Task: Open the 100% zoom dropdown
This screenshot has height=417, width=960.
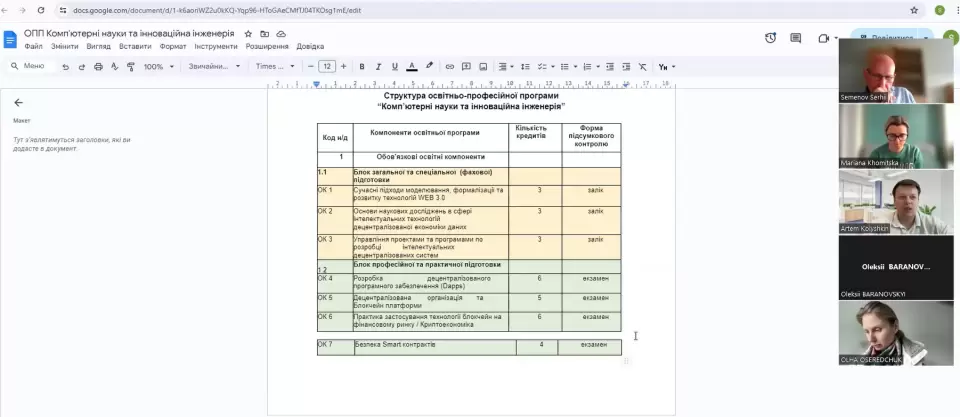Action: tap(159, 67)
